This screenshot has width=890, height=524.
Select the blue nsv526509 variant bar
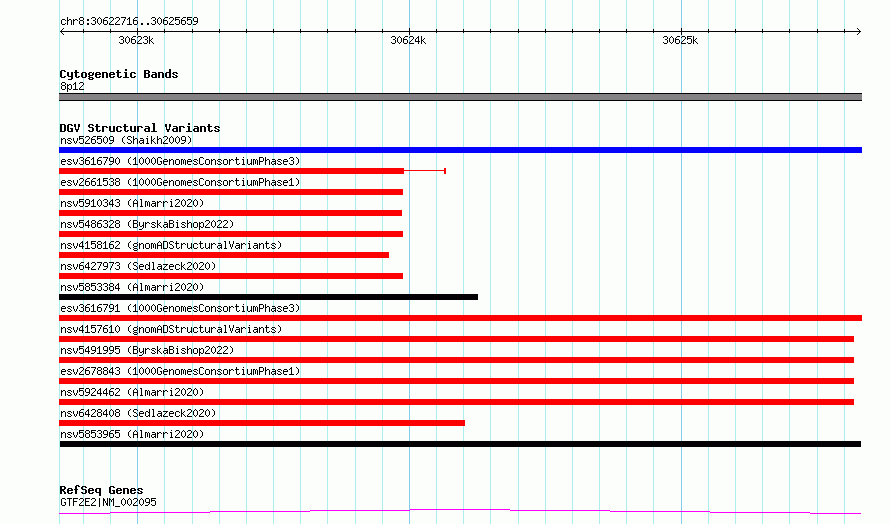[x=460, y=150]
